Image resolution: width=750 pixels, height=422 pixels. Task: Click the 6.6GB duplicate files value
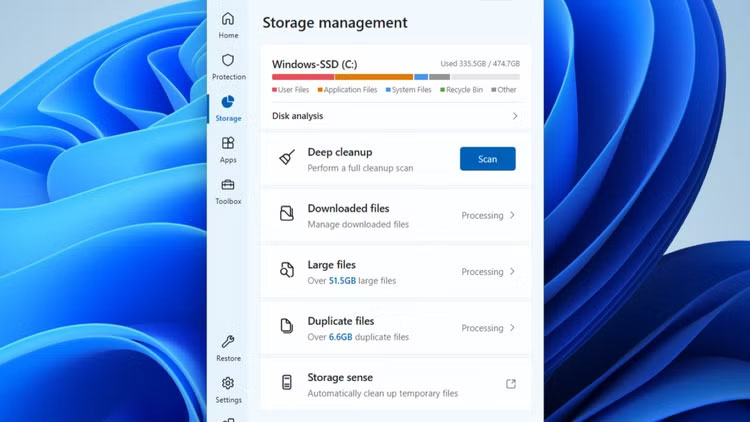click(340, 337)
